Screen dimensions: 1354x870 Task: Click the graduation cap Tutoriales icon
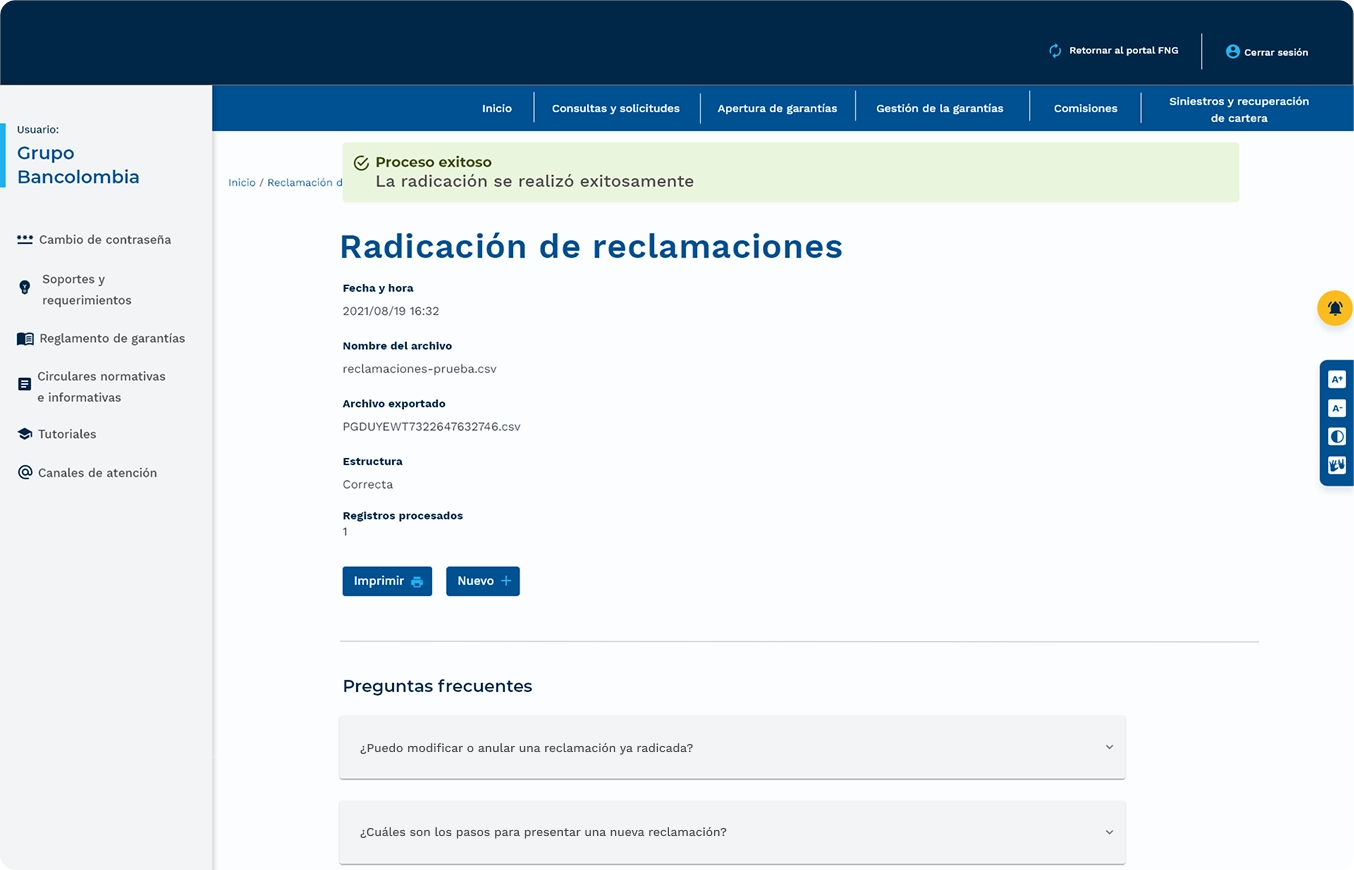25,434
